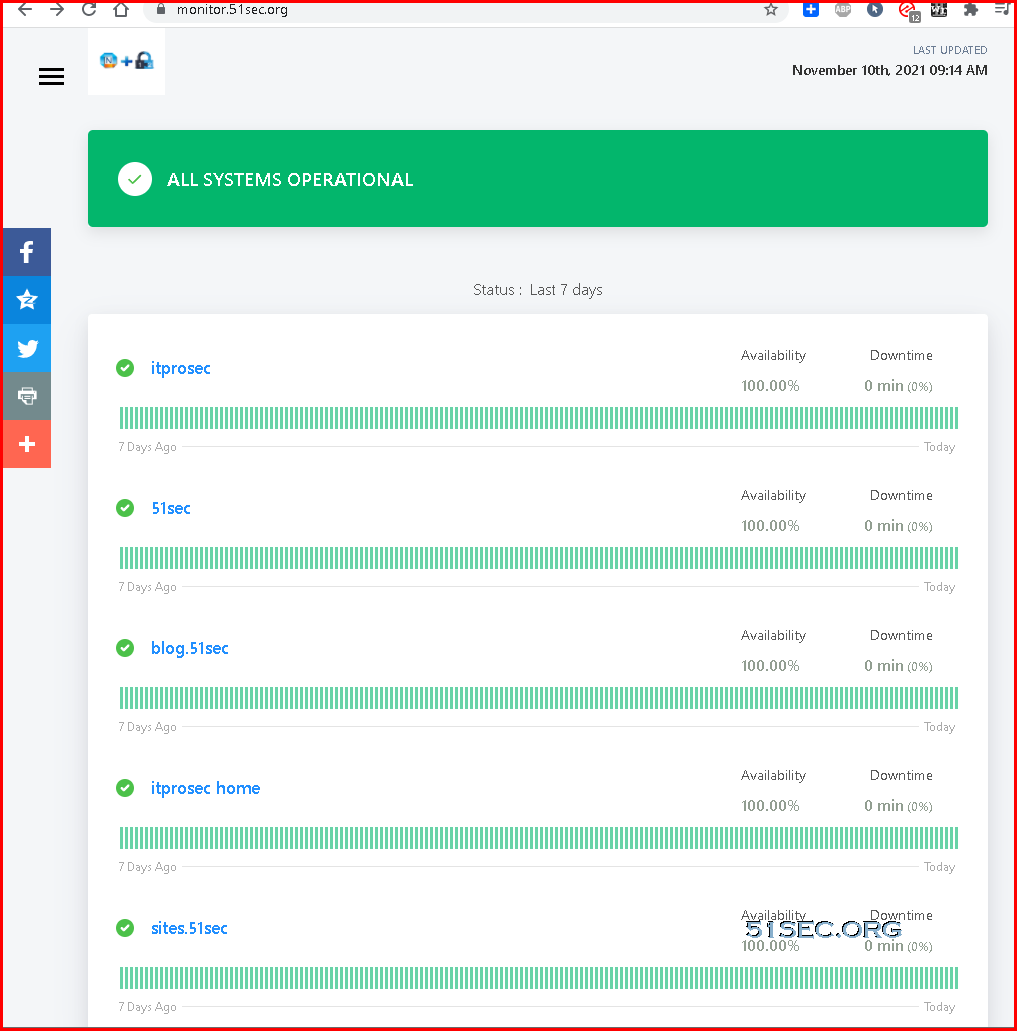Open more share options plus button

pos(27,444)
